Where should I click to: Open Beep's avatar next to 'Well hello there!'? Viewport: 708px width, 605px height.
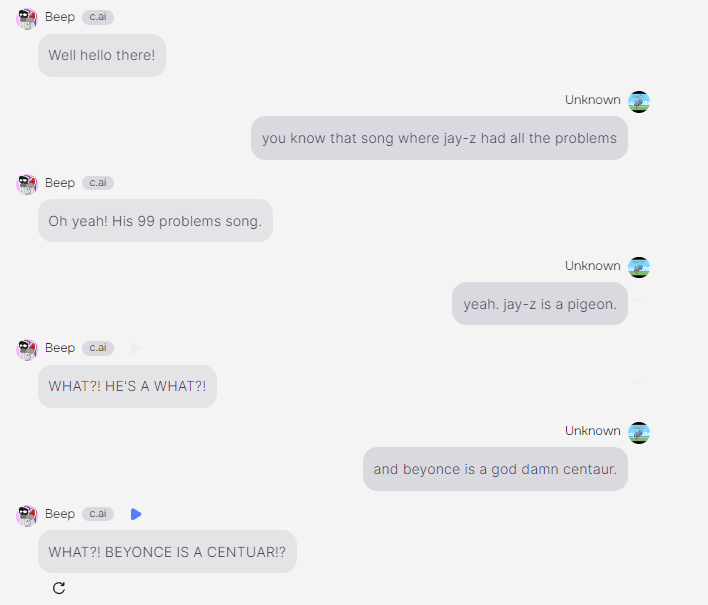pyautogui.click(x=27, y=19)
